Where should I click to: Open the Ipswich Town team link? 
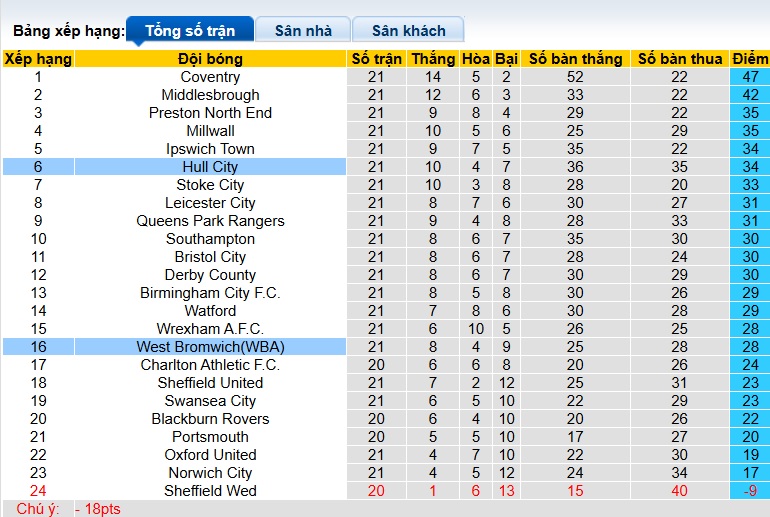(x=210, y=149)
